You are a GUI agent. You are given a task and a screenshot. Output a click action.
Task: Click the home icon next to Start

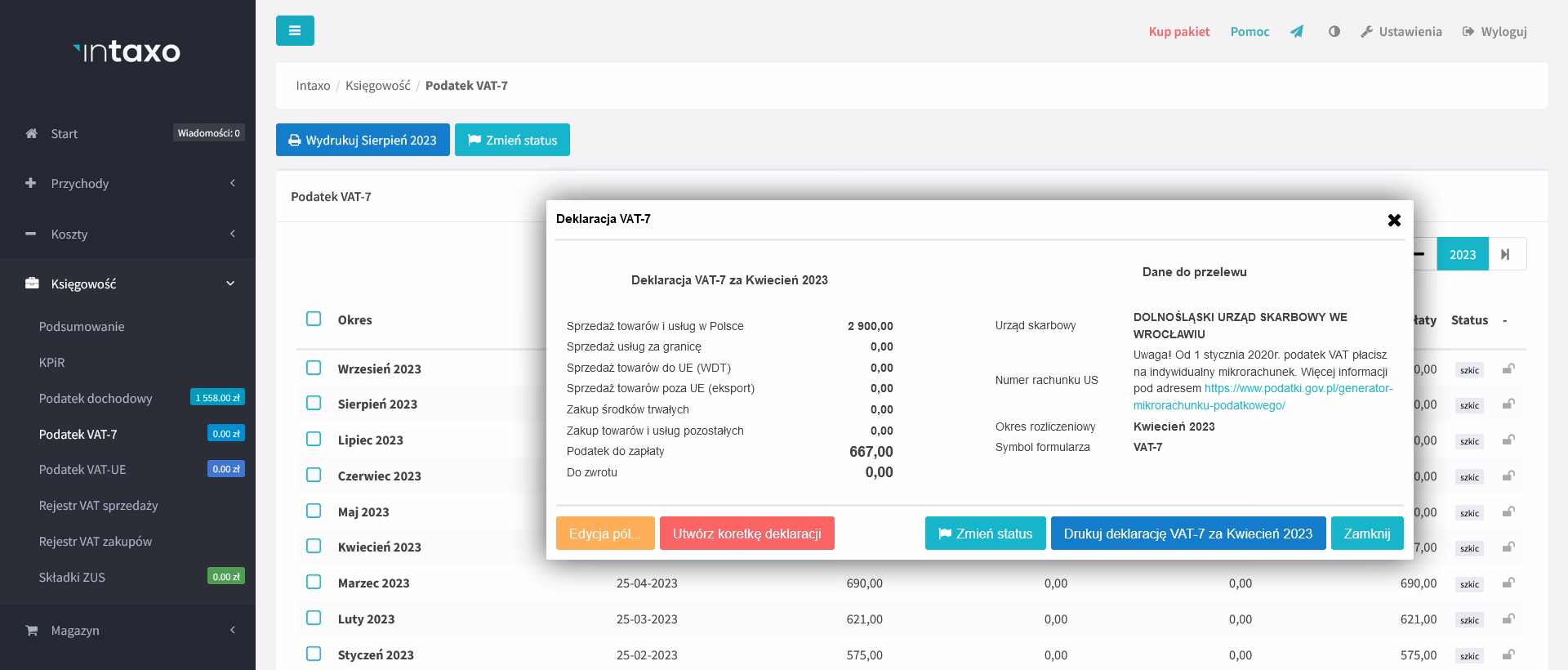32,134
